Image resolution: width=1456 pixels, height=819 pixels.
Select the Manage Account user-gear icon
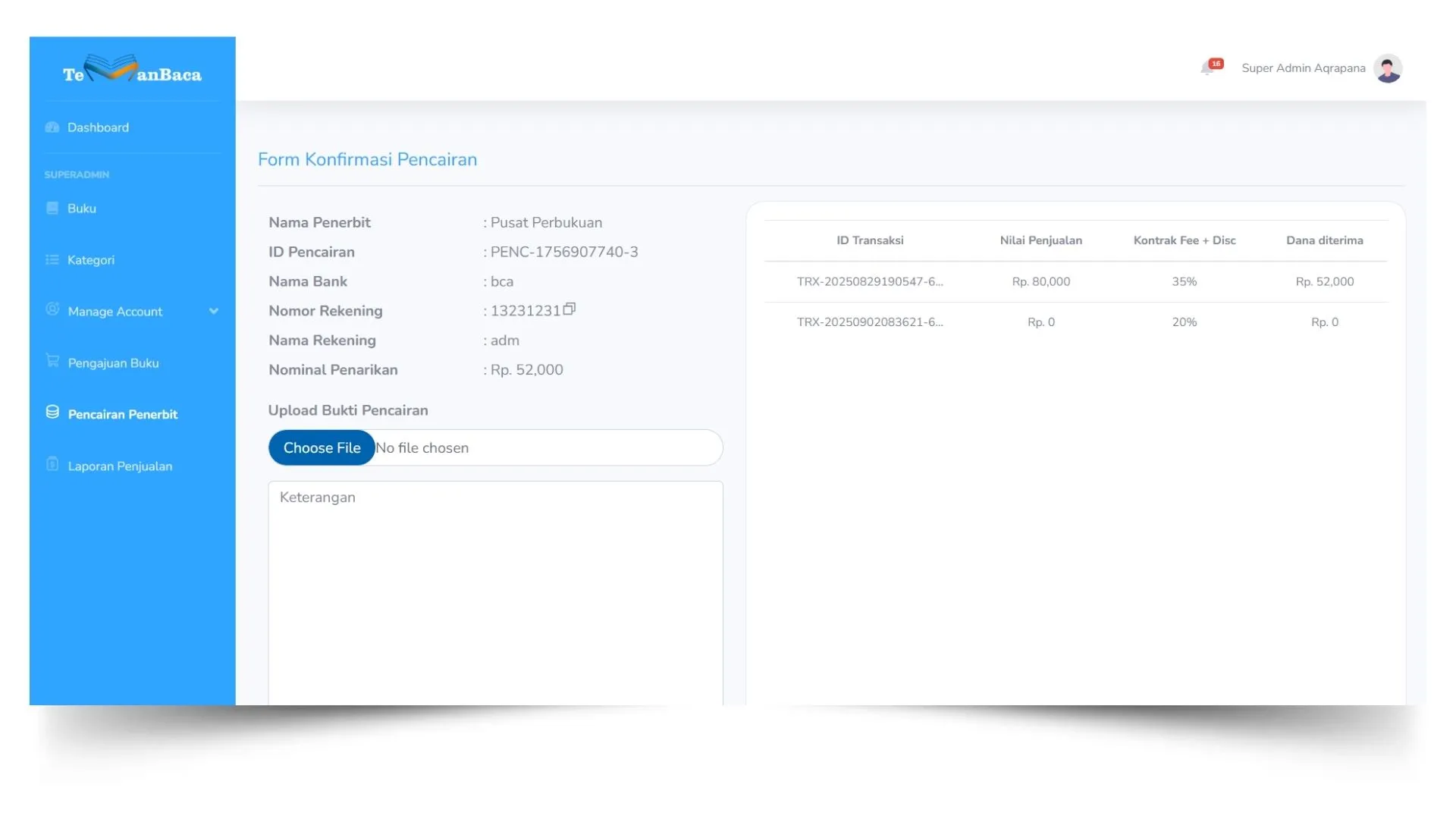[x=51, y=311]
